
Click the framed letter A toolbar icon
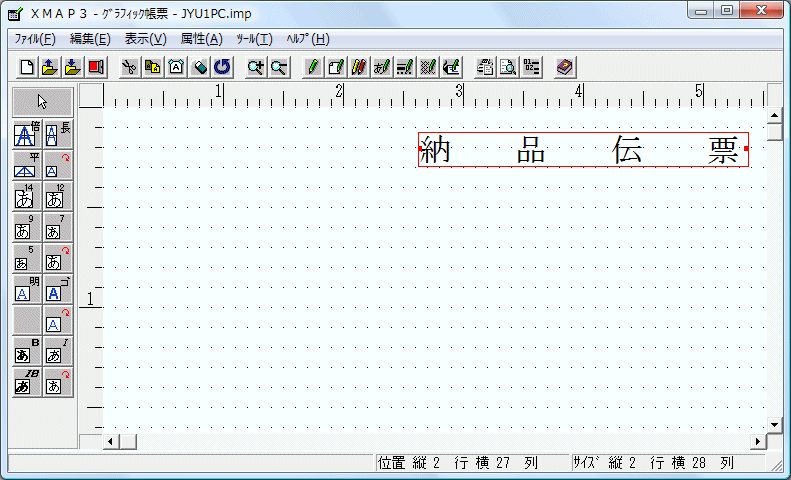point(176,67)
